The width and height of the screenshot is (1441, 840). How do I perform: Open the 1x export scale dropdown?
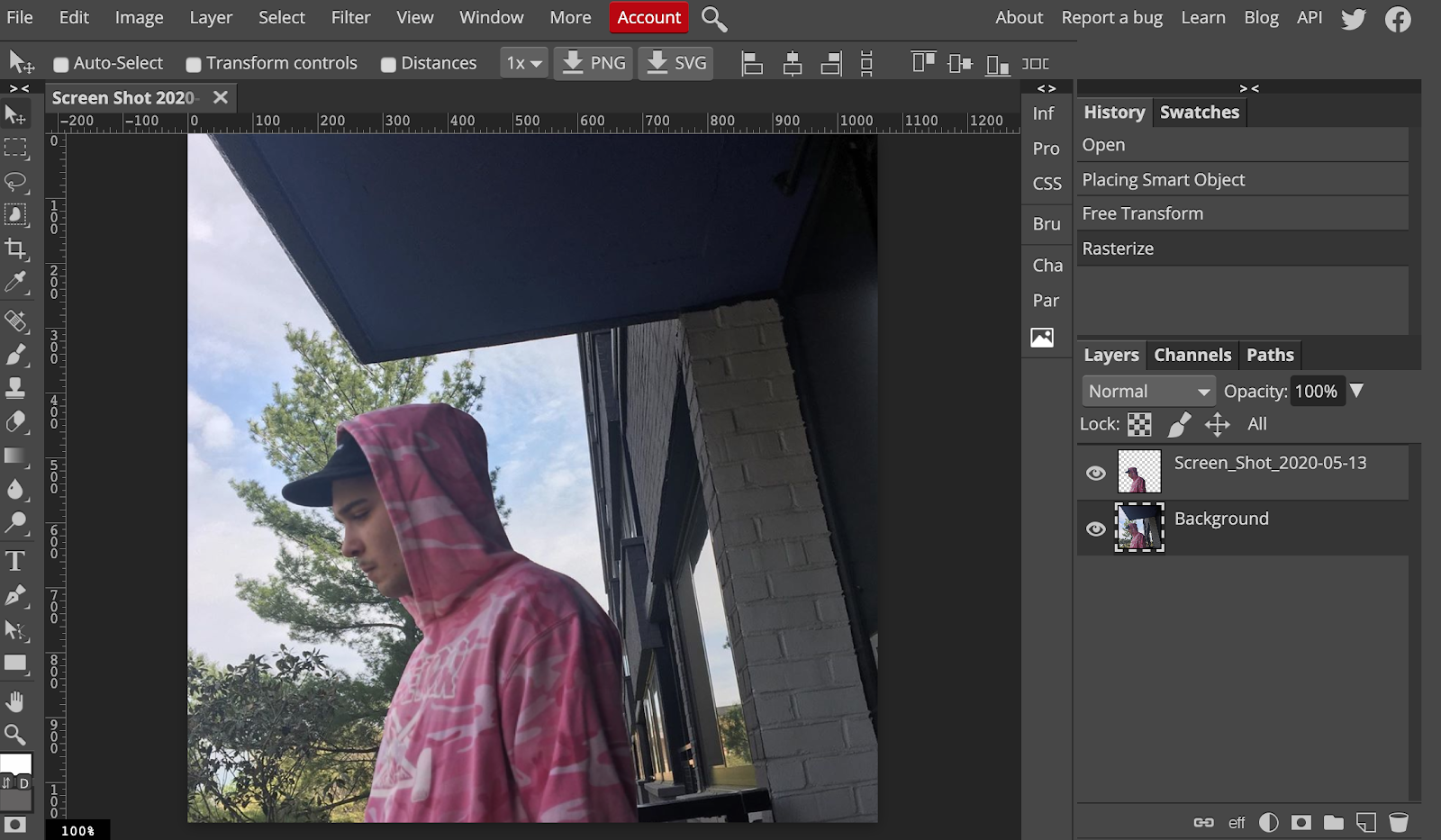523,63
